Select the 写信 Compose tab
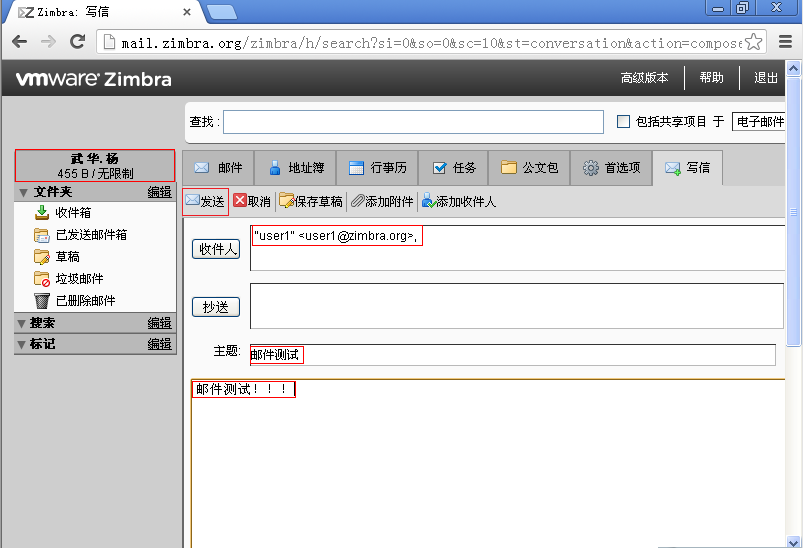 coord(688,168)
